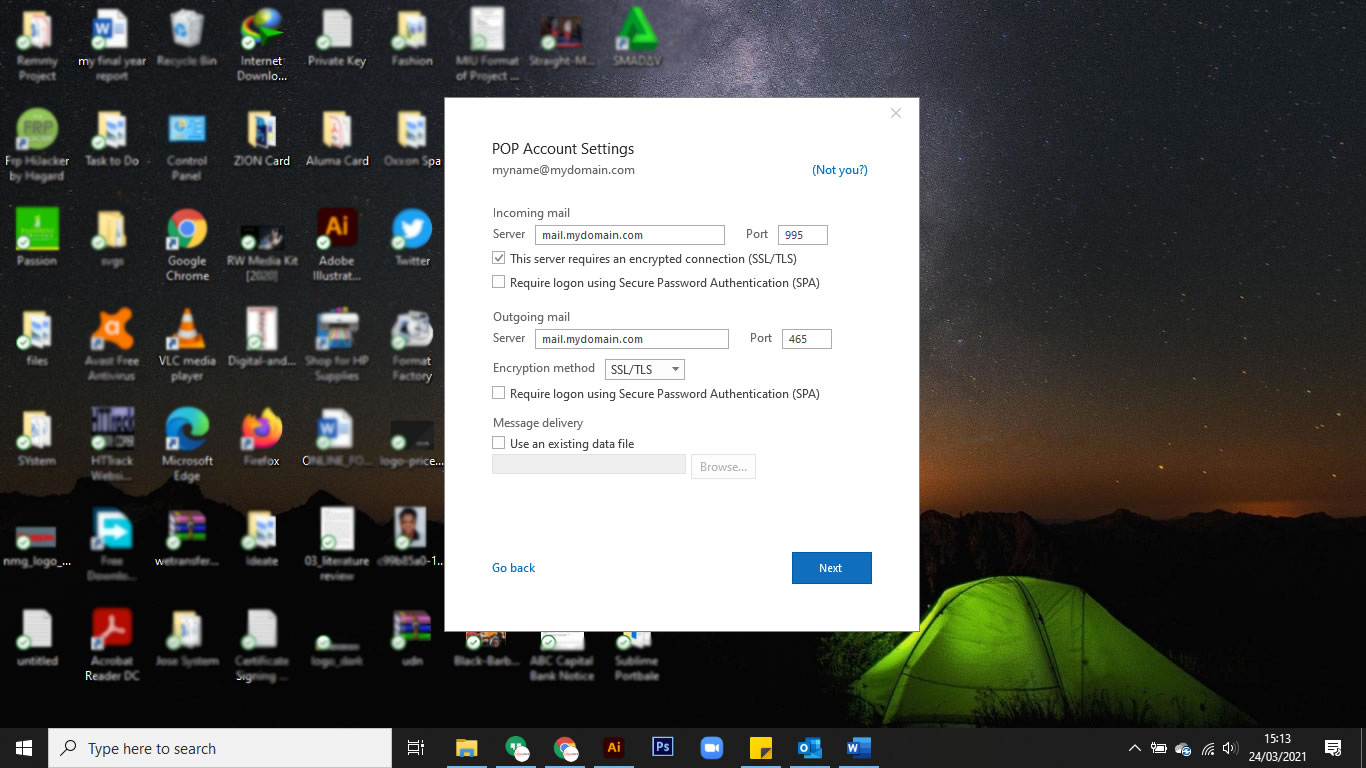
Task: Open File Explorer from the taskbar
Action: 467,748
